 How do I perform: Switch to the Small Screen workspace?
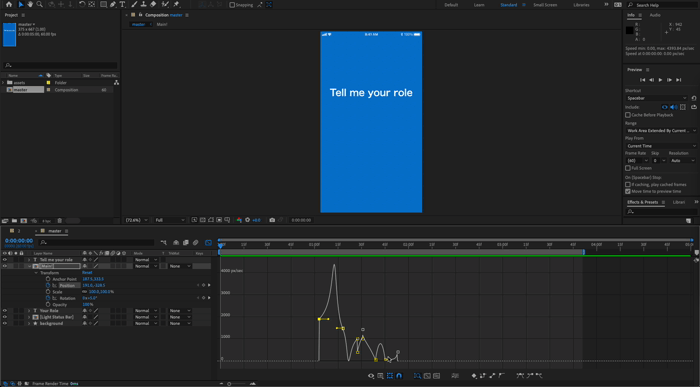[x=545, y=5]
